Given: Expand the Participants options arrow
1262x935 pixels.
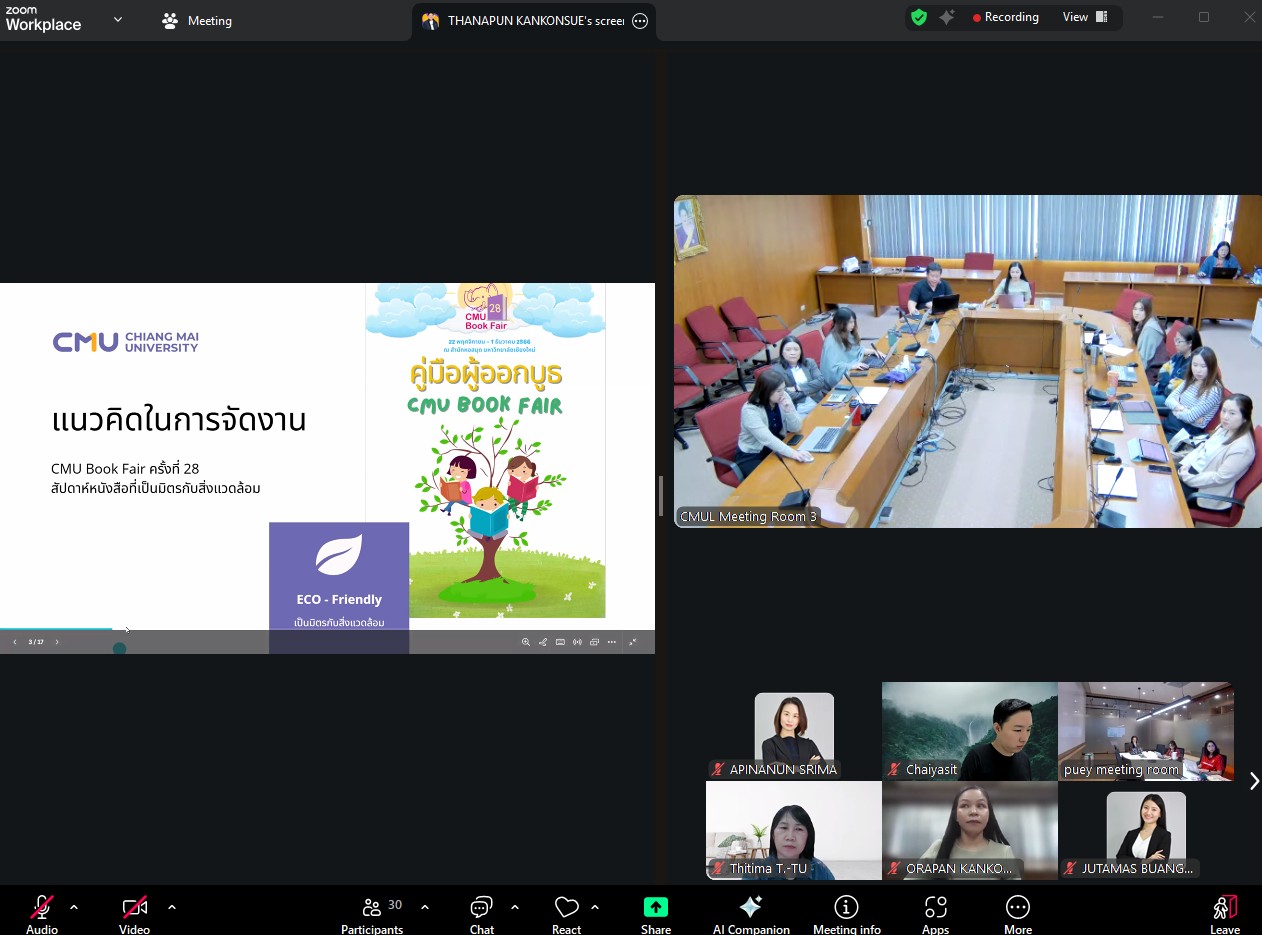Looking at the screenshot, I should 425,907.
